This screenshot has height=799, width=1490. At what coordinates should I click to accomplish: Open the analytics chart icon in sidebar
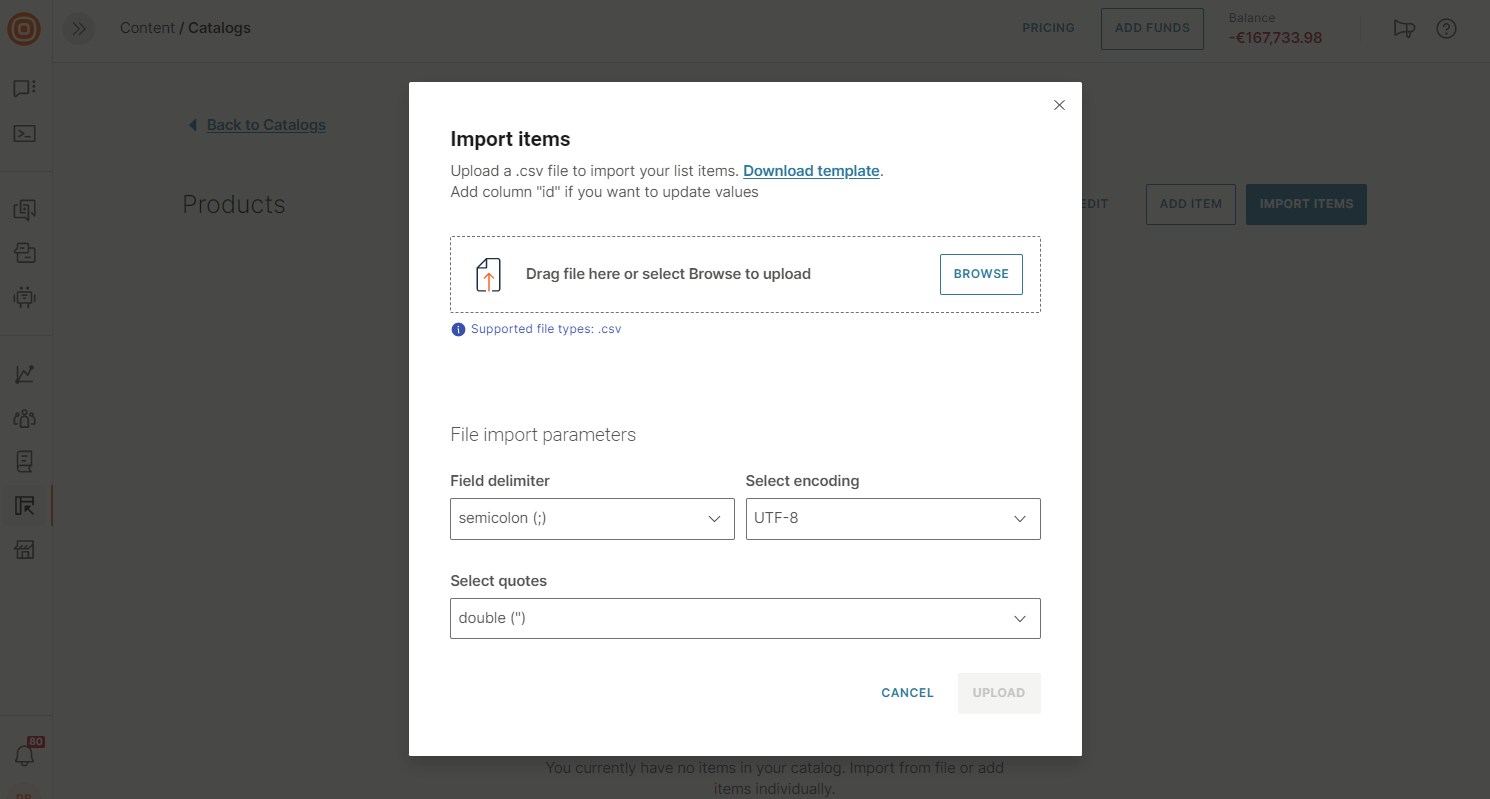click(25, 374)
